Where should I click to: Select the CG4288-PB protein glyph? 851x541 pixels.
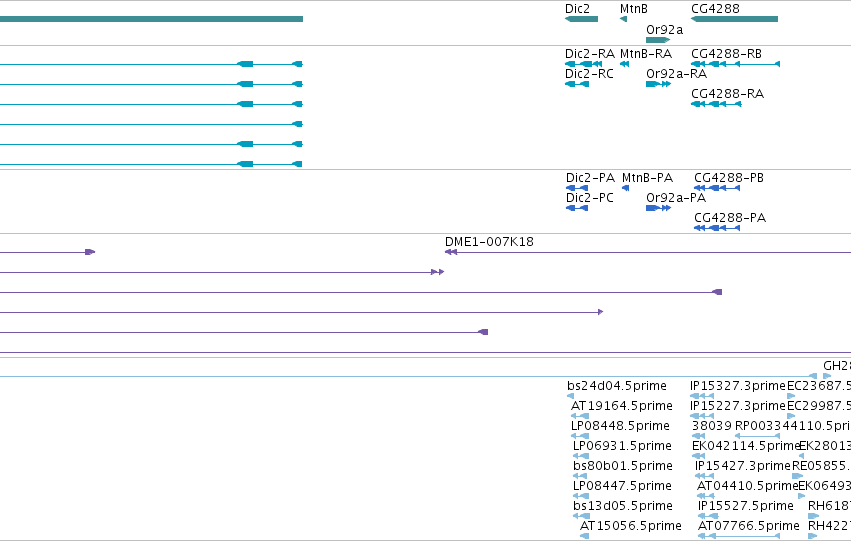point(717,188)
